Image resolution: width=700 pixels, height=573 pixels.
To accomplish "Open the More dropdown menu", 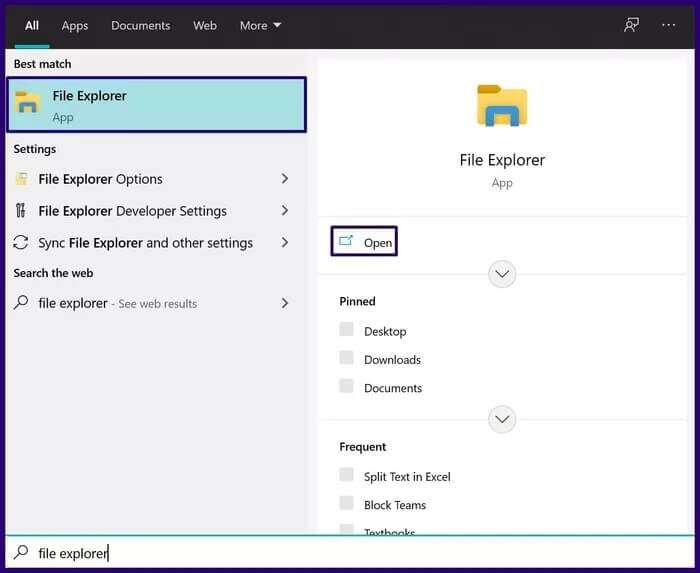I will [260, 25].
